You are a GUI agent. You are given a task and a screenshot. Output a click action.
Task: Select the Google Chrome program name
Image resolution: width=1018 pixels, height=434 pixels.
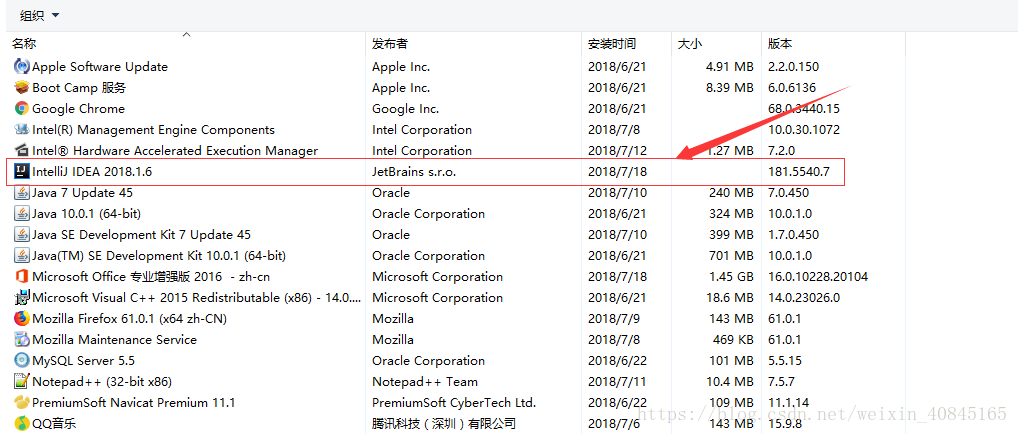(x=78, y=108)
